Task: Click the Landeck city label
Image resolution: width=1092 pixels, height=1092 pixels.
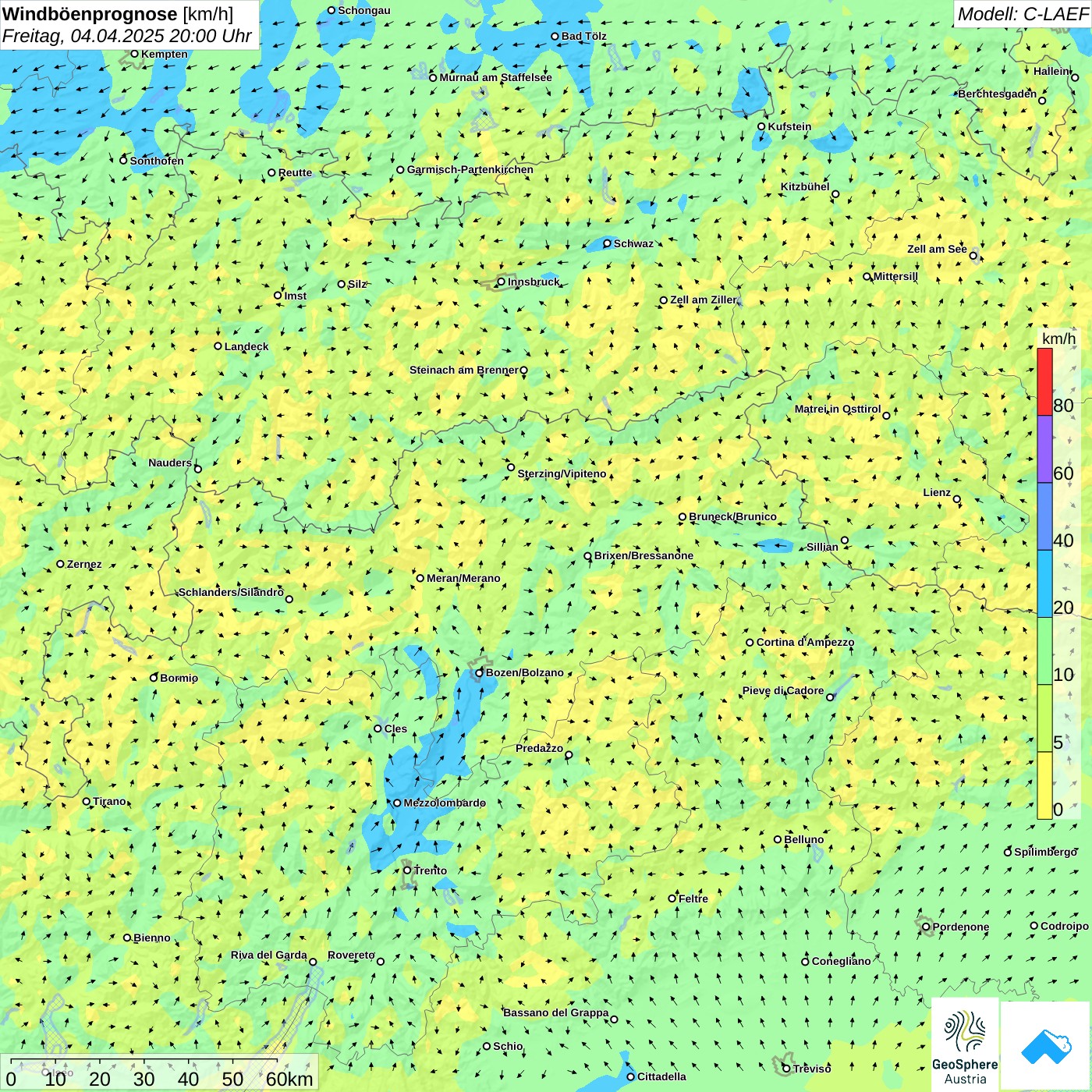Action: coord(246,346)
